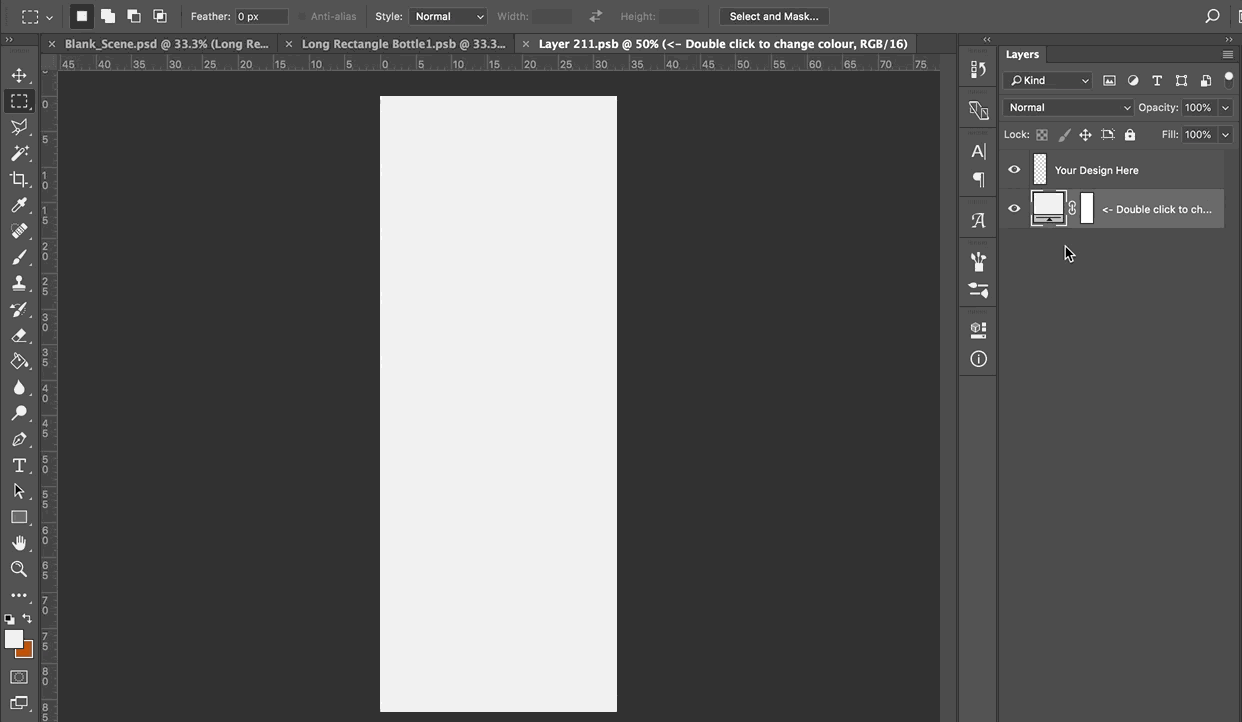Select the Layers panel tab
The width and height of the screenshot is (1242, 722).
1022,54
